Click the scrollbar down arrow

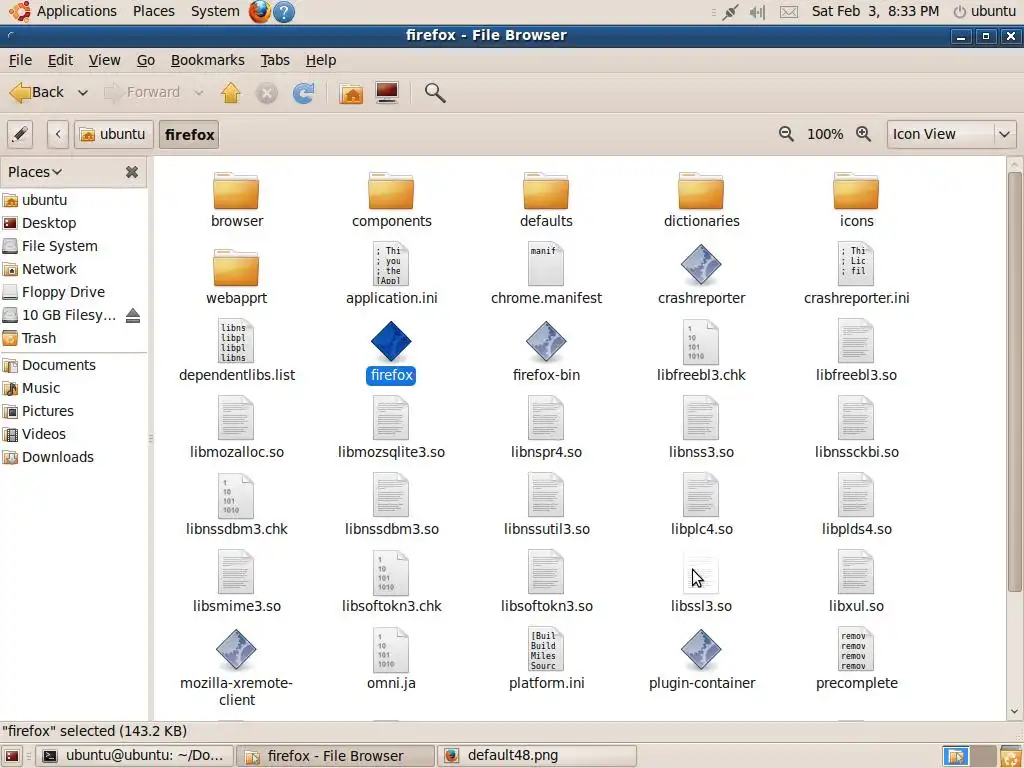(x=1014, y=711)
